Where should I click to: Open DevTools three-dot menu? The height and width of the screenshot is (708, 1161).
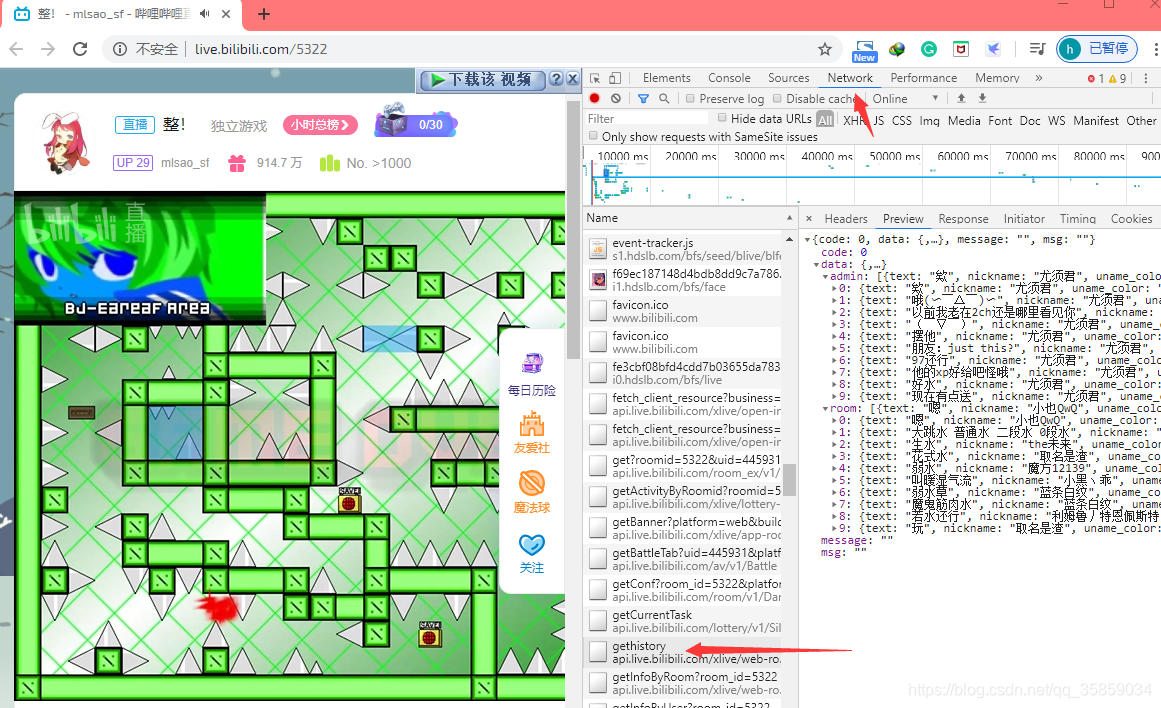[x=1145, y=78]
